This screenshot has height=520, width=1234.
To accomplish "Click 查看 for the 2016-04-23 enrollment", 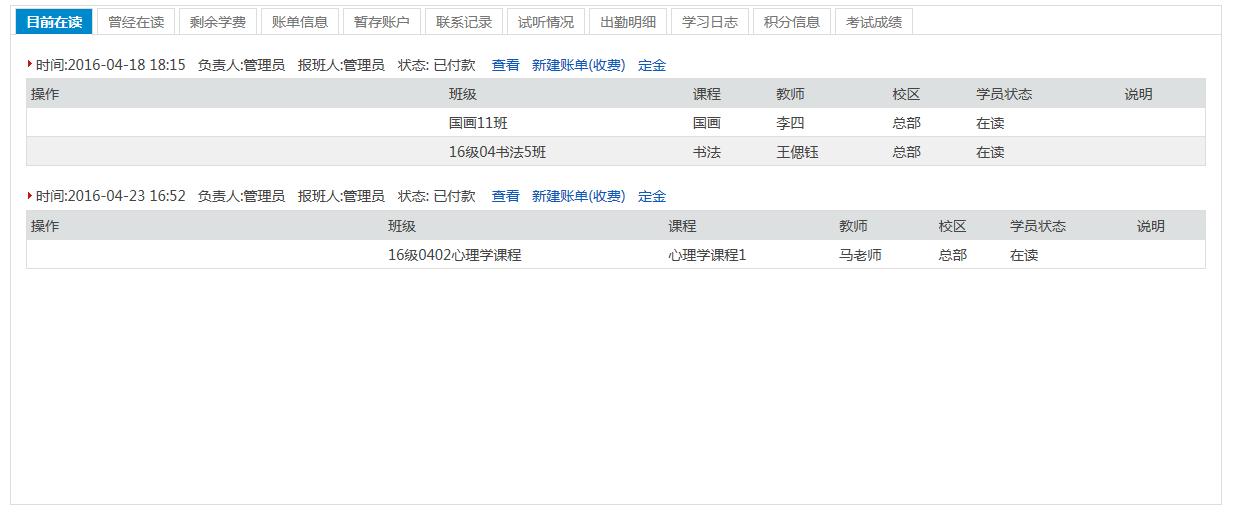I will click(x=505, y=196).
